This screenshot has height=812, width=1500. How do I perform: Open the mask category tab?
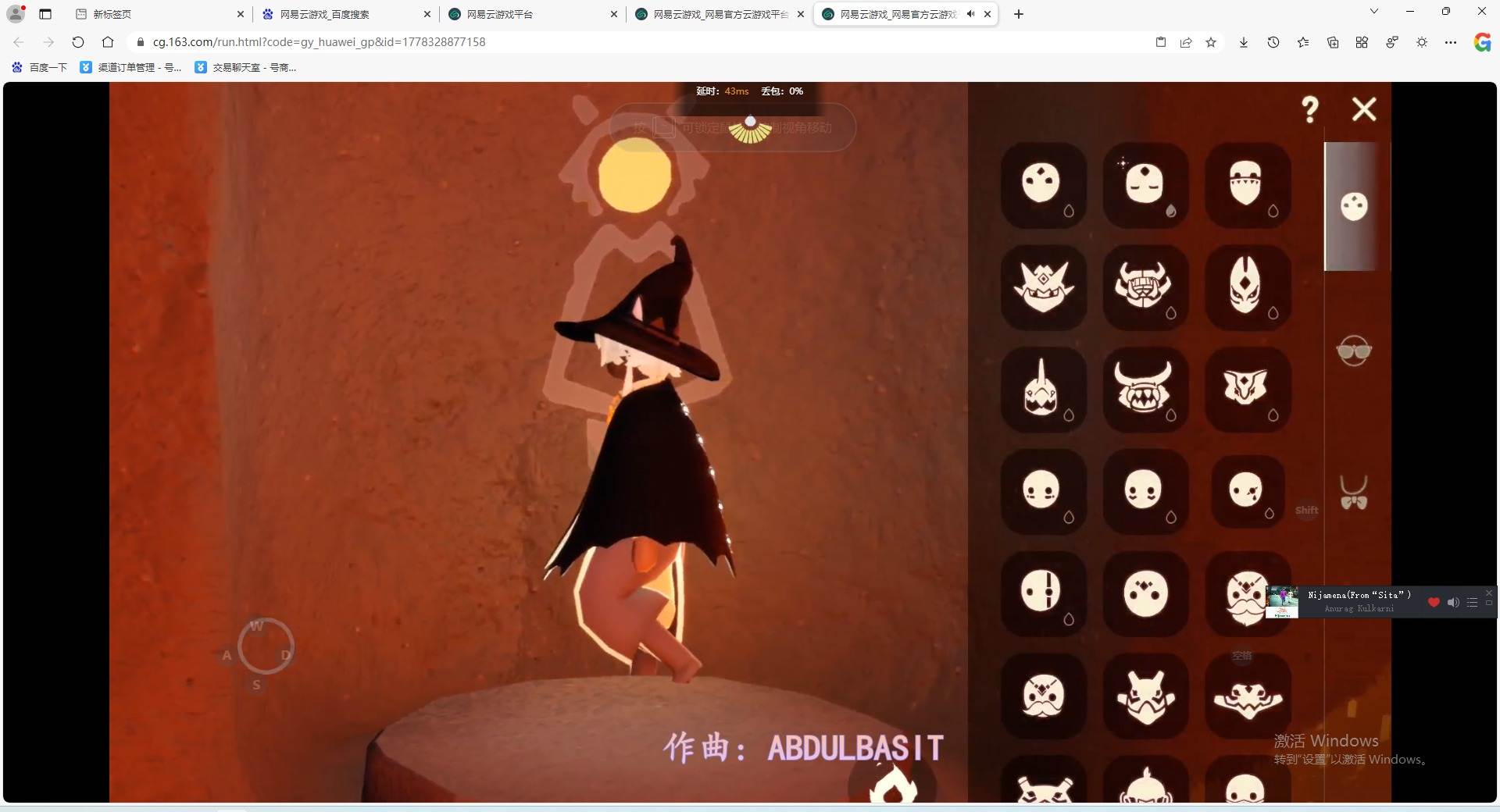point(1354,207)
